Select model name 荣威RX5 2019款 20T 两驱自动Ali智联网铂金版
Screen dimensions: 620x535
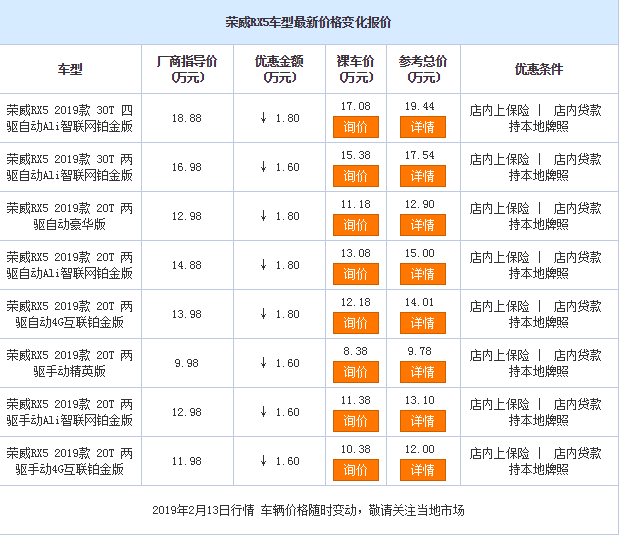[70, 265]
